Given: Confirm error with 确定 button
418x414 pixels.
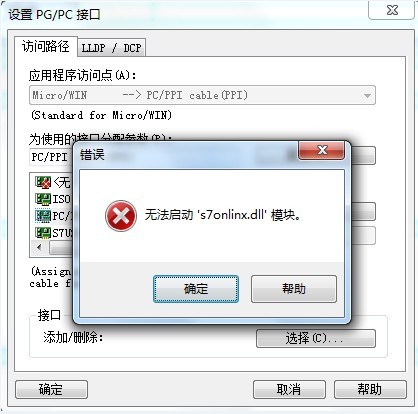Looking at the screenshot, I should coord(196,289).
